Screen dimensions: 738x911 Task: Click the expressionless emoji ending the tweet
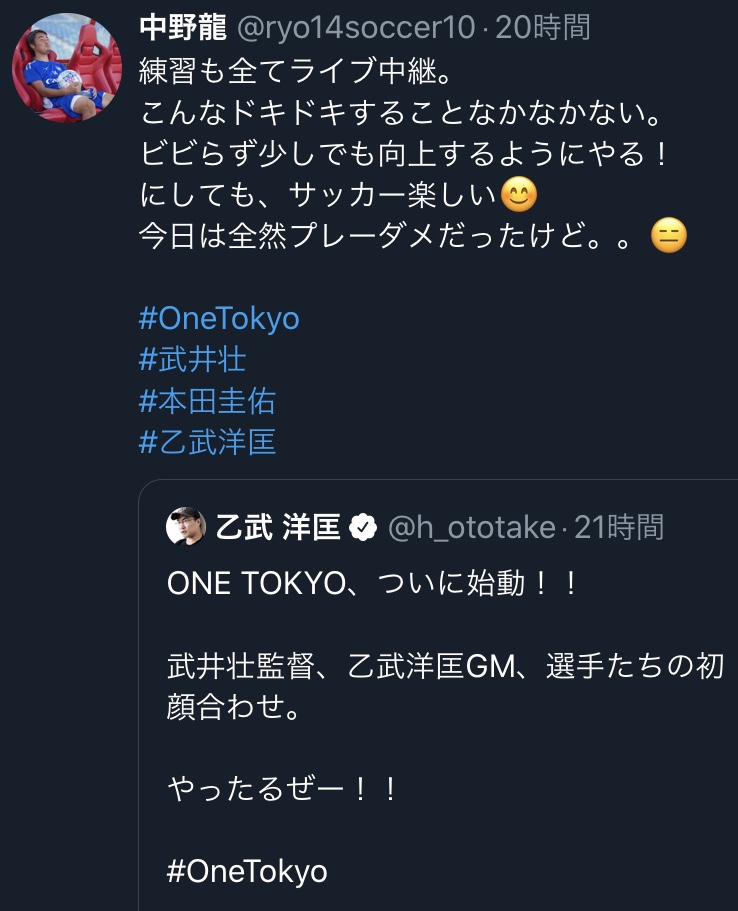668,236
